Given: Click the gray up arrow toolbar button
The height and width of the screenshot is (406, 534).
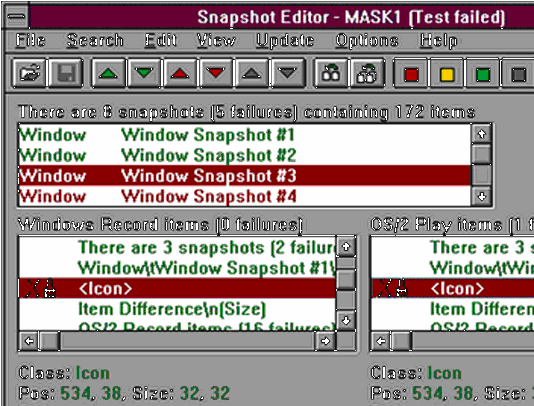Looking at the screenshot, I should point(252,74).
